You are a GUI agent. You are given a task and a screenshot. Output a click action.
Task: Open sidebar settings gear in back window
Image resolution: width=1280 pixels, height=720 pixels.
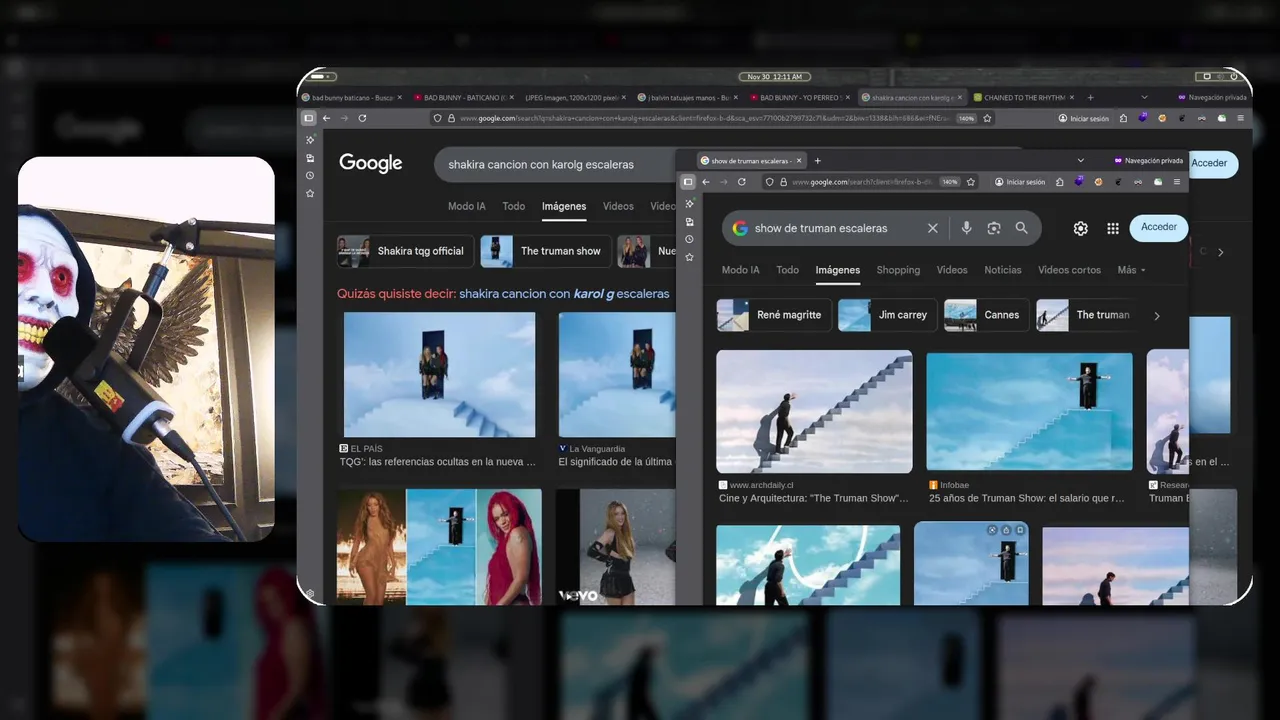310,594
